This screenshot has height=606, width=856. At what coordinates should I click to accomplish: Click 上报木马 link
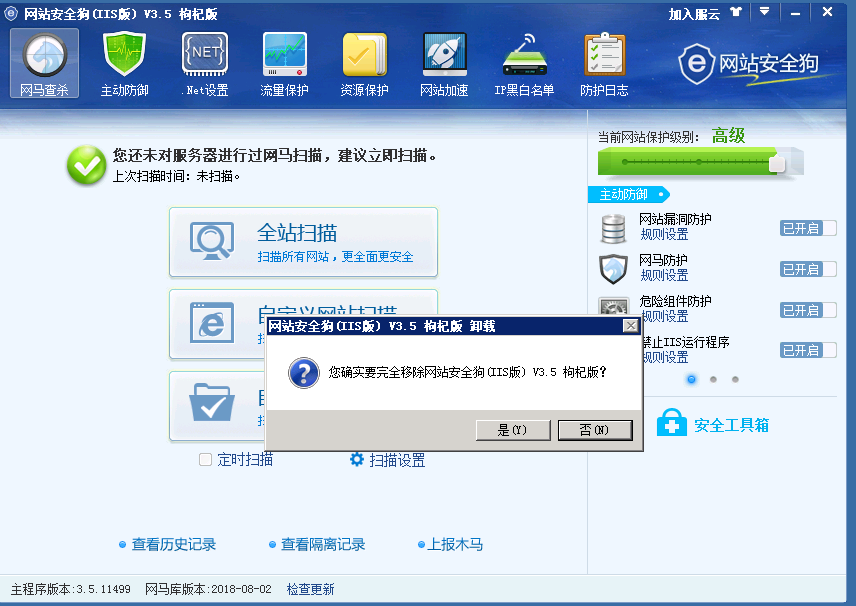pyautogui.click(x=455, y=544)
